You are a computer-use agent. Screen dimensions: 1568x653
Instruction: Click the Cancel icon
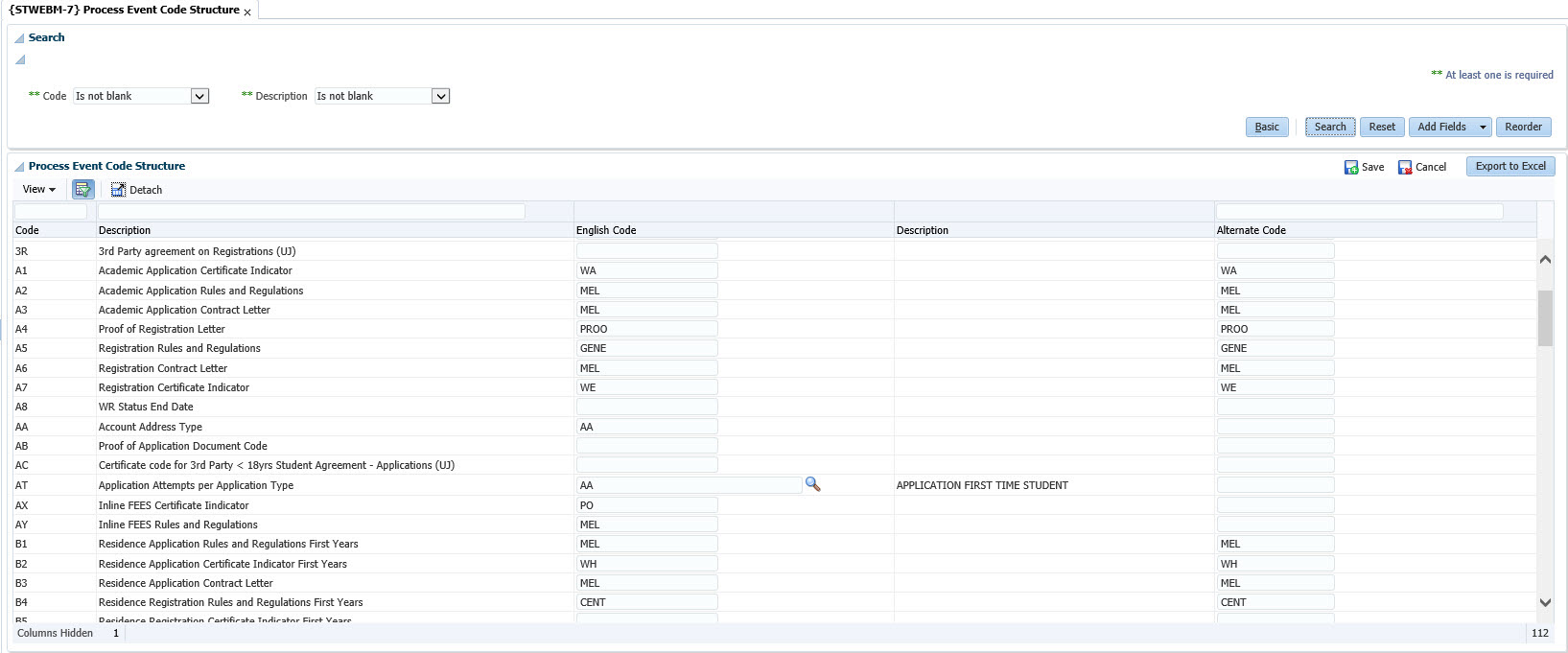click(1405, 167)
